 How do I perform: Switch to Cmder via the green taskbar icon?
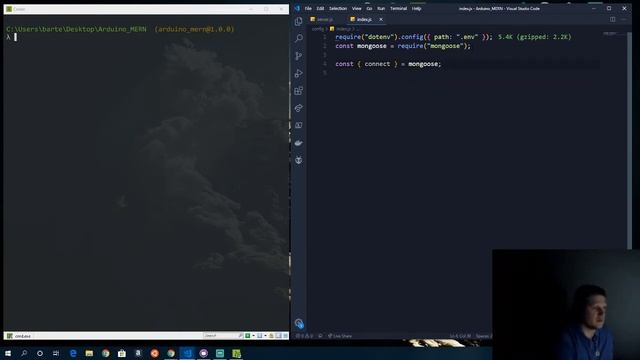tap(236, 353)
